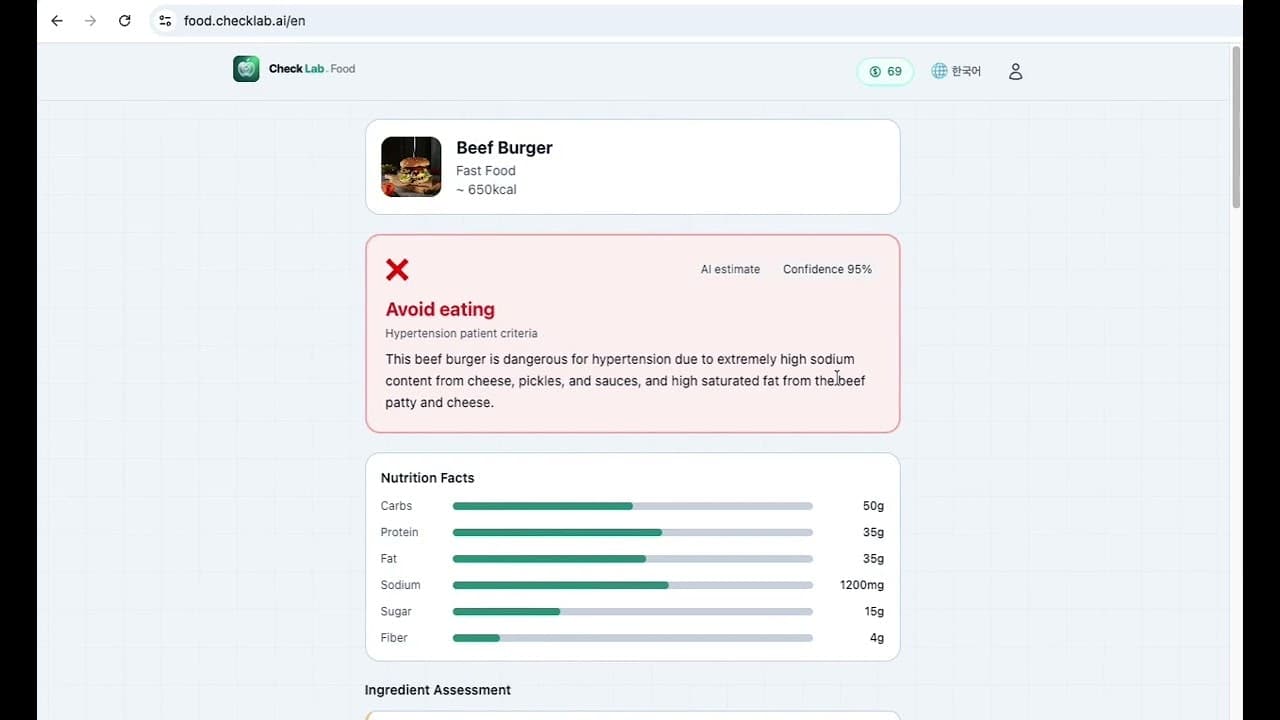1280x720 pixels.
Task: Open site information icon in address bar
Action: coord(166,21)
